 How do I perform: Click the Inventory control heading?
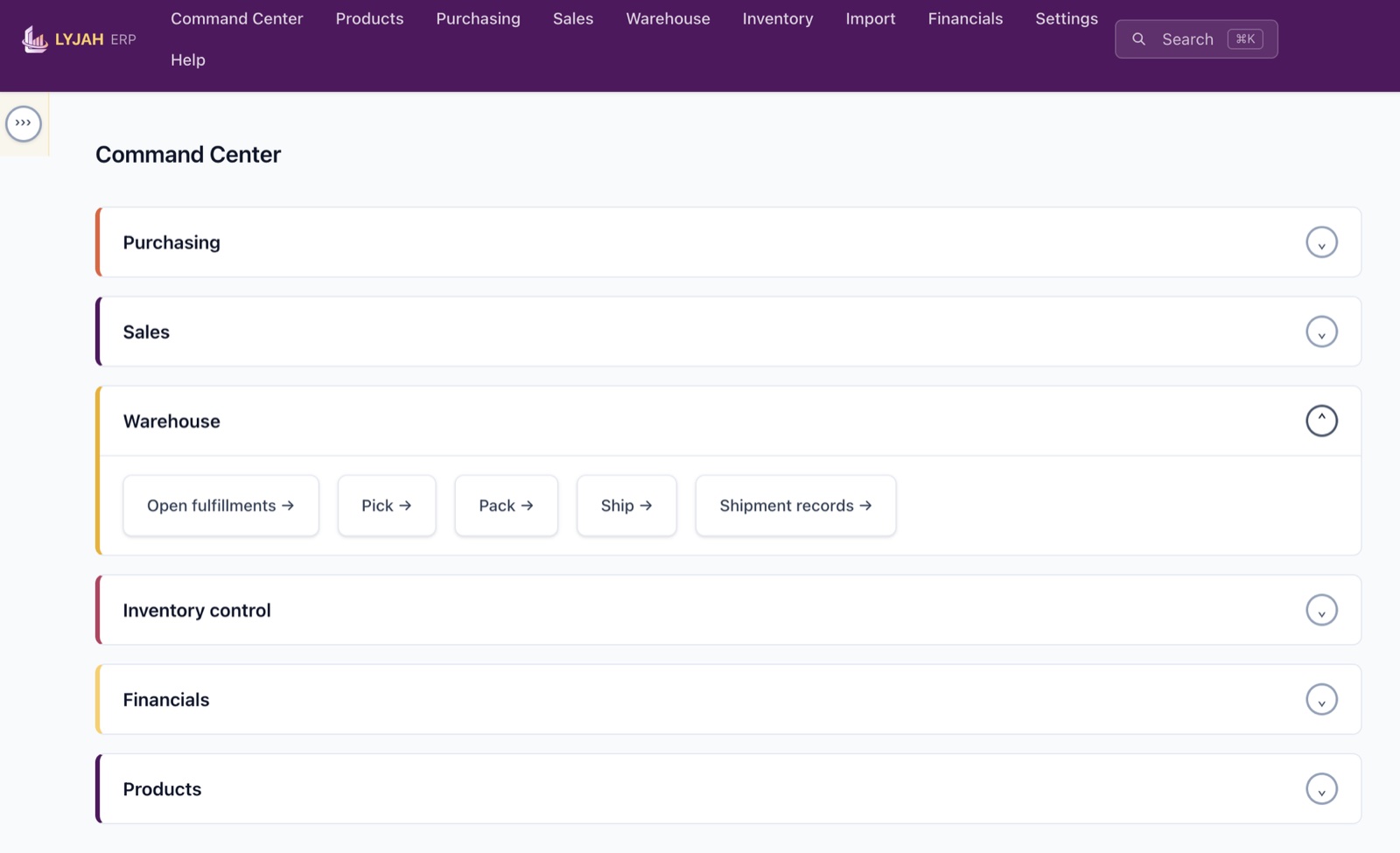(x=197, y=610)
